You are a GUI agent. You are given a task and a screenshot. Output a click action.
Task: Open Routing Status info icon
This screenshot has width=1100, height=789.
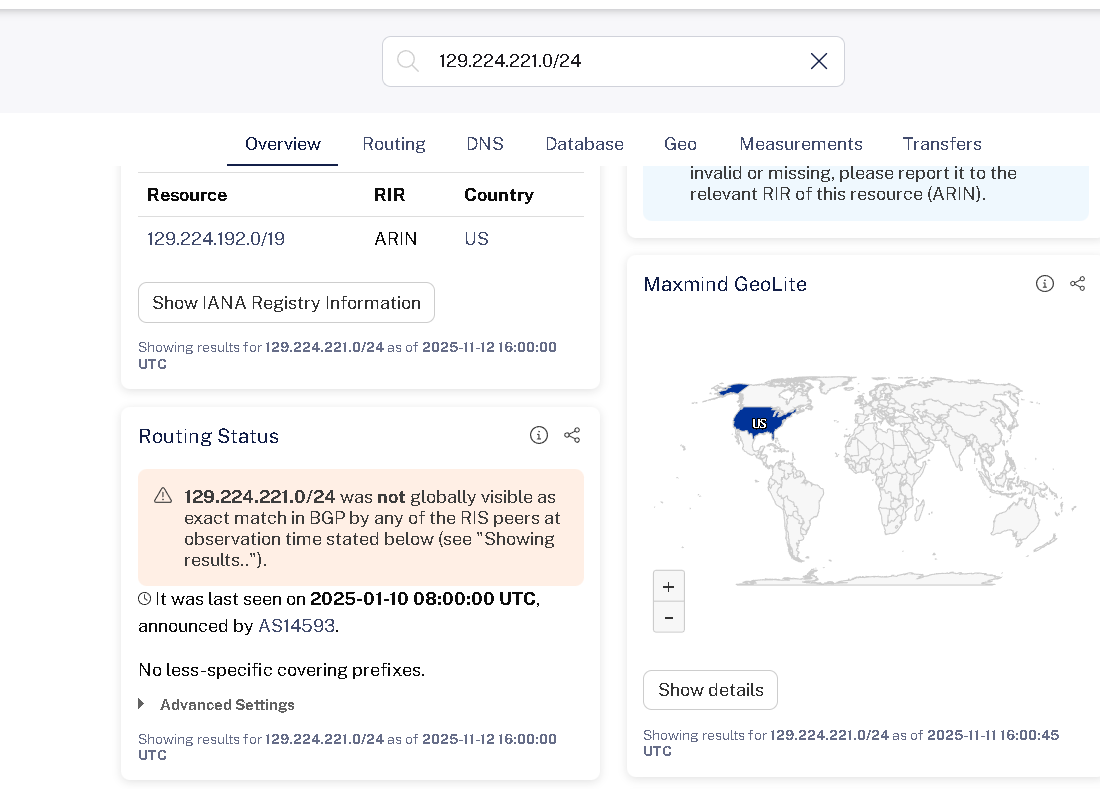coord(539,435)
